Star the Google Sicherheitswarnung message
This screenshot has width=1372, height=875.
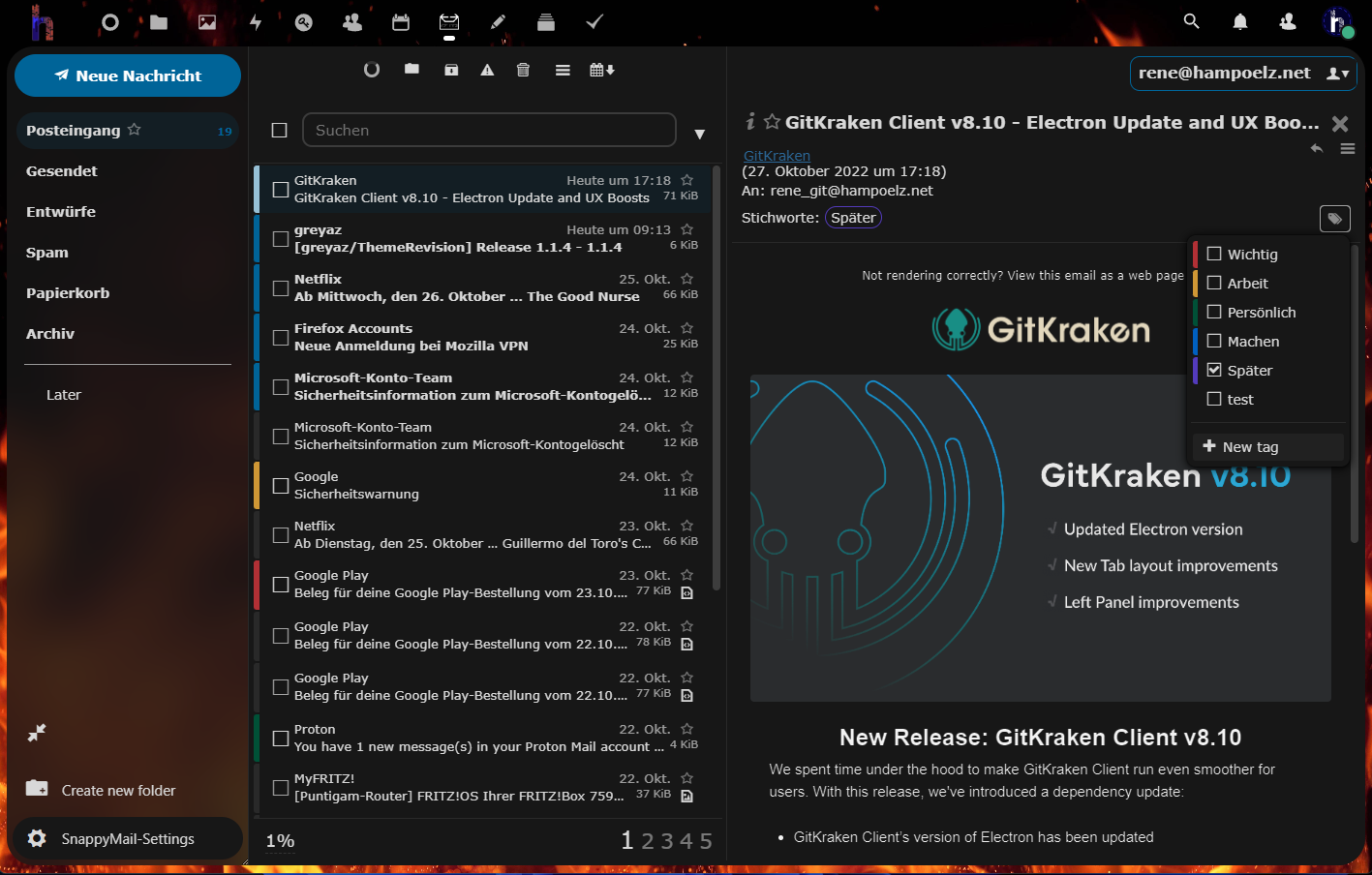point(686,476)
